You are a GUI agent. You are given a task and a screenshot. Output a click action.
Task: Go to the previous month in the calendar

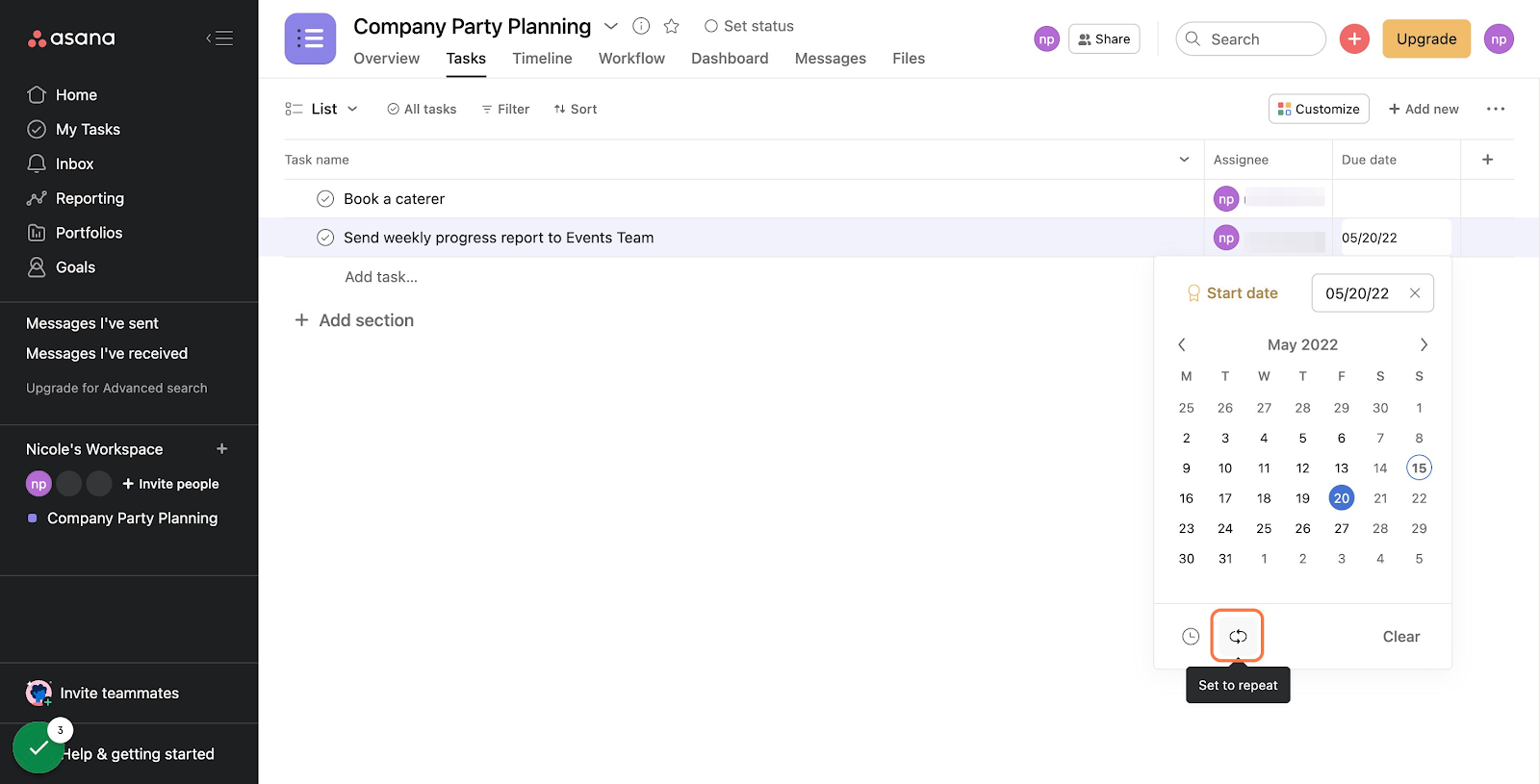coord(1182,344)
